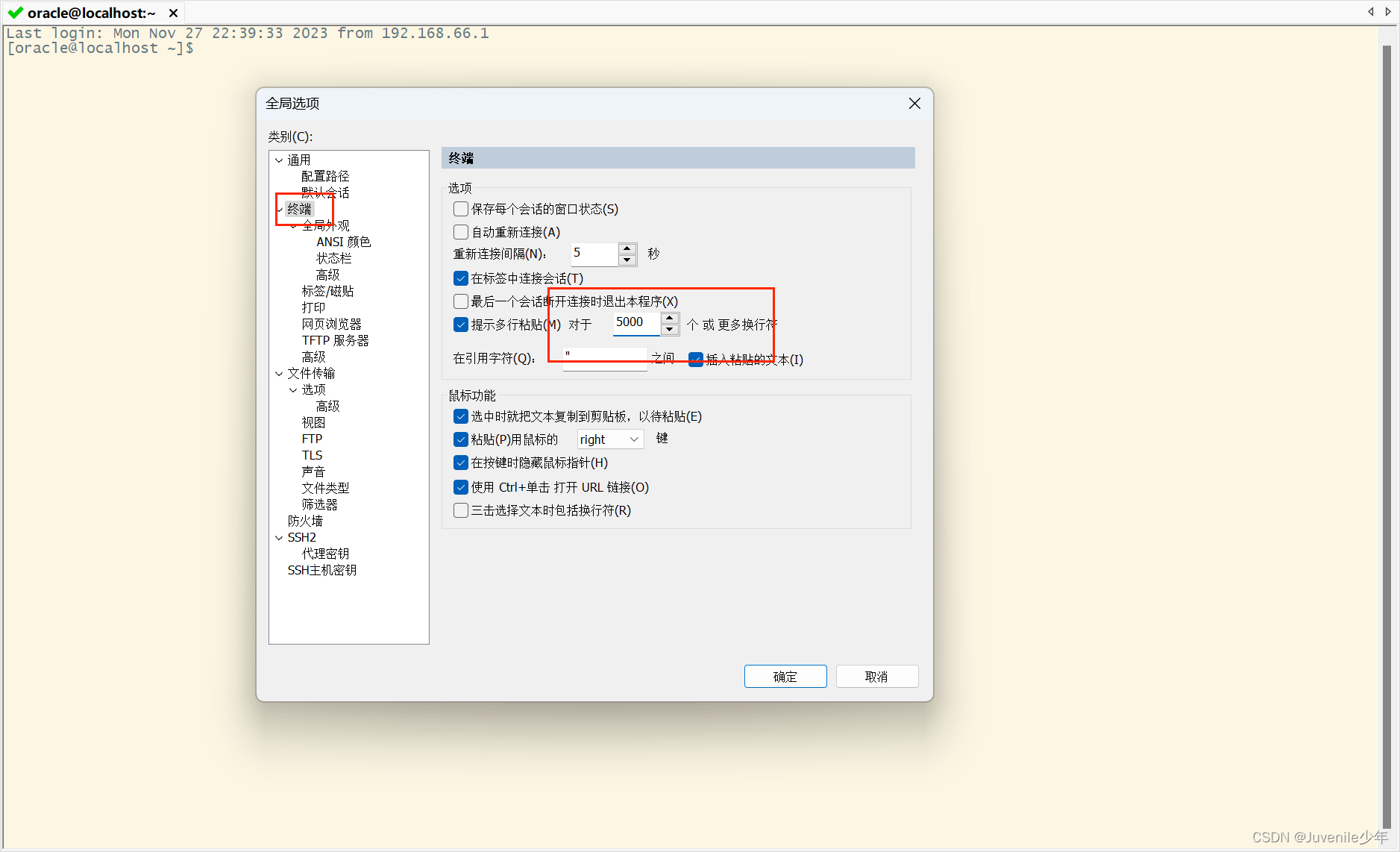The height and width of the screenshot is (852, 1400).
Task: Open 打印 settings
Action: point(313,307)
